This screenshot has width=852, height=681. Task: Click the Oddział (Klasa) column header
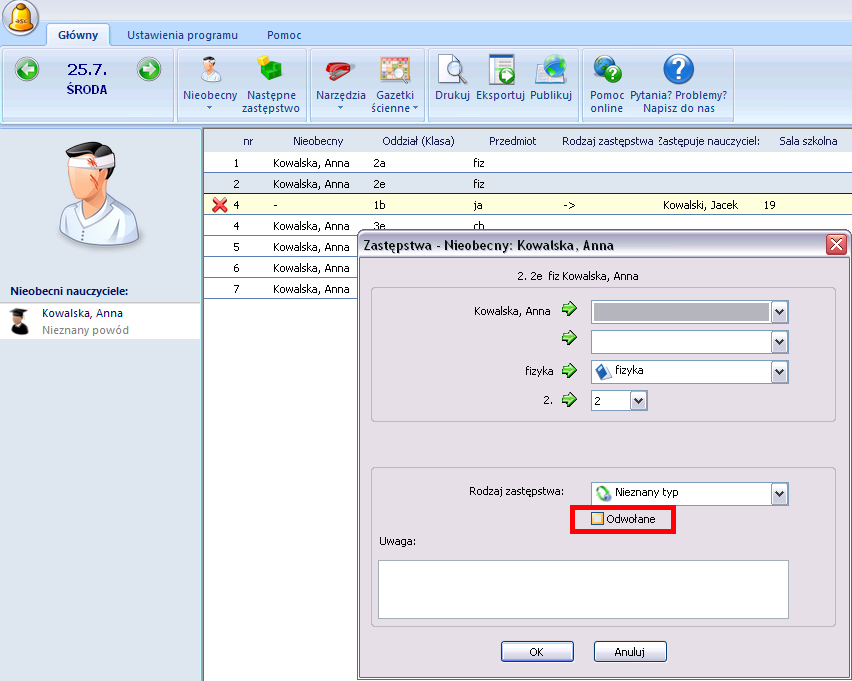(418, 141)
